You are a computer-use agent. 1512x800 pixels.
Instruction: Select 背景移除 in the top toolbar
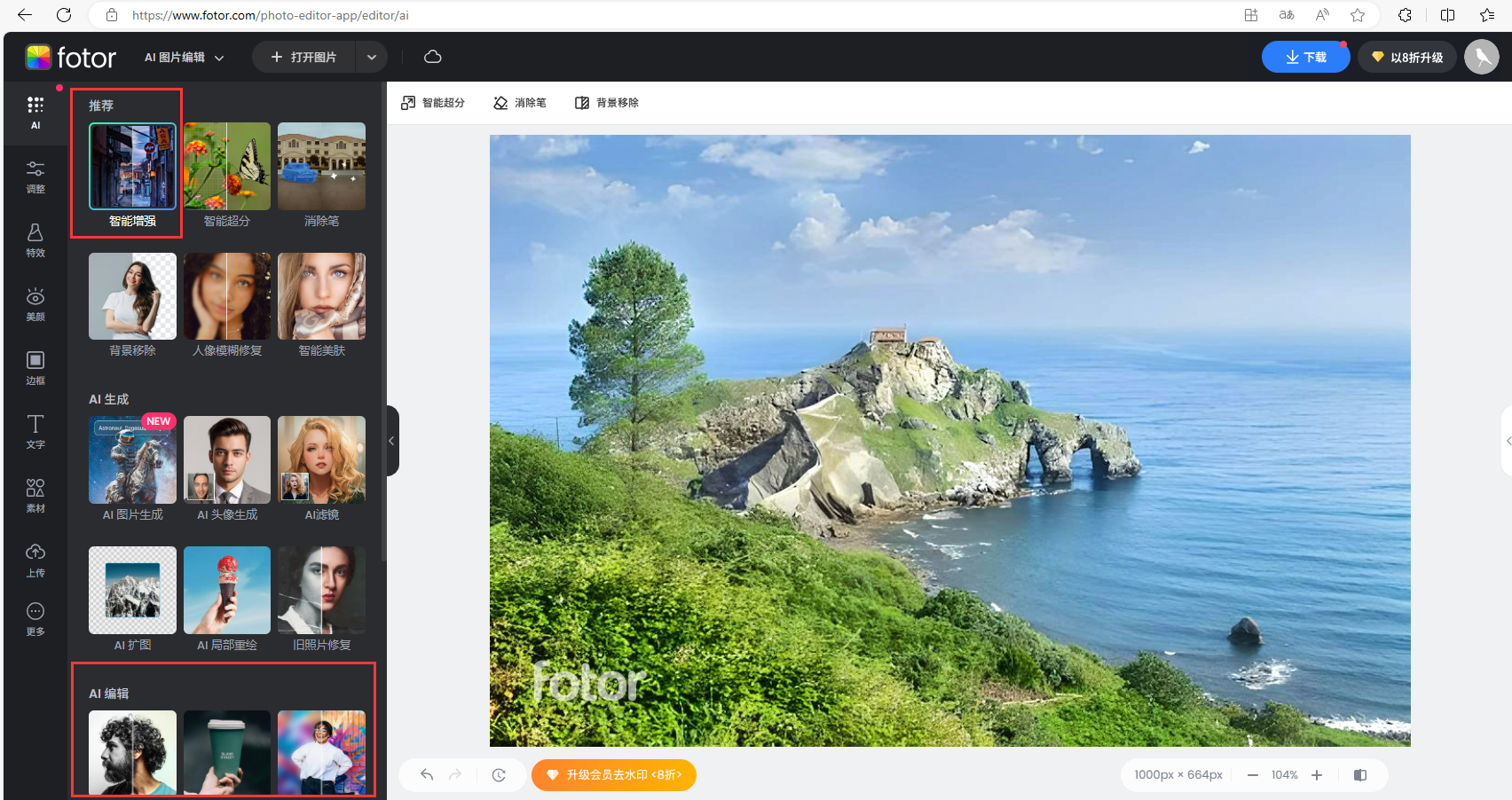tap(607, 103)
